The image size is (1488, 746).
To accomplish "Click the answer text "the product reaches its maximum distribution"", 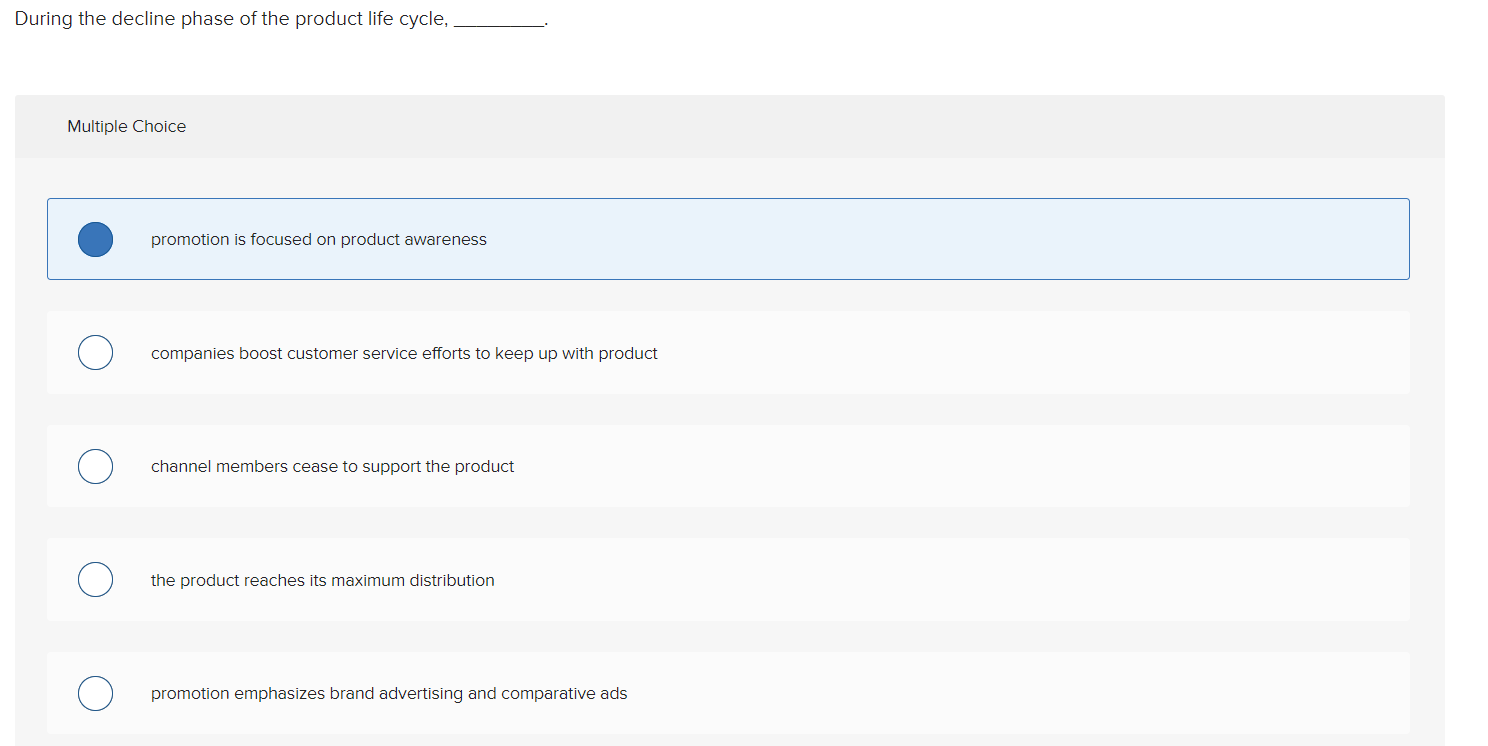I will [x=322, y=580].
